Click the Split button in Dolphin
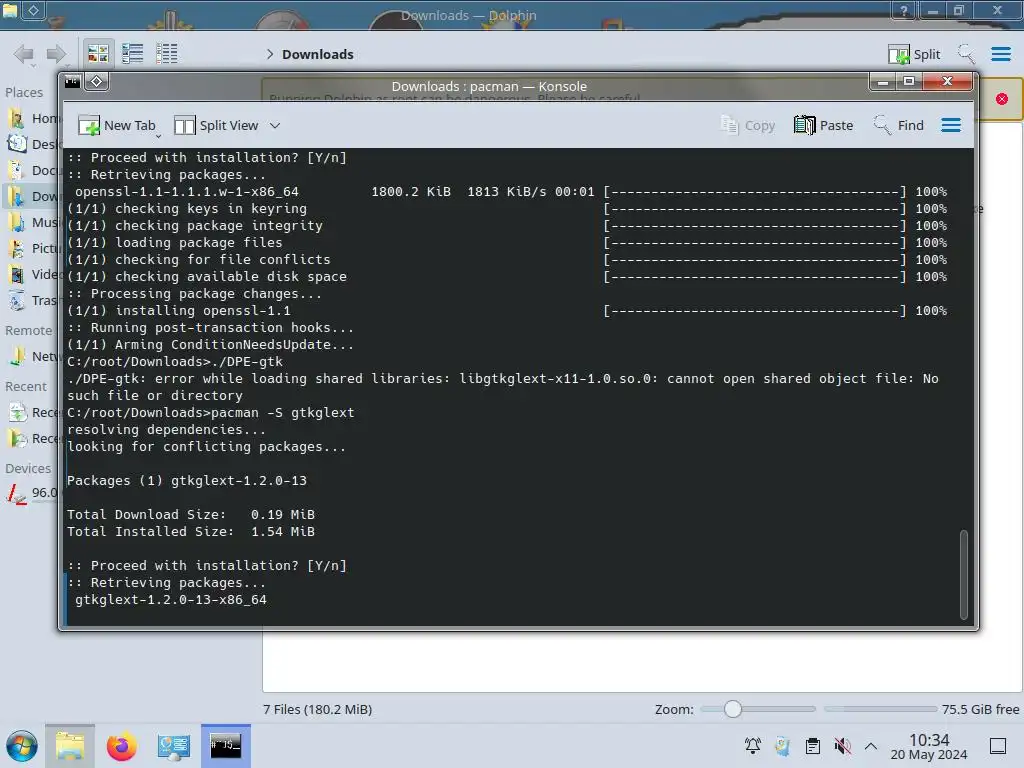 914,54
